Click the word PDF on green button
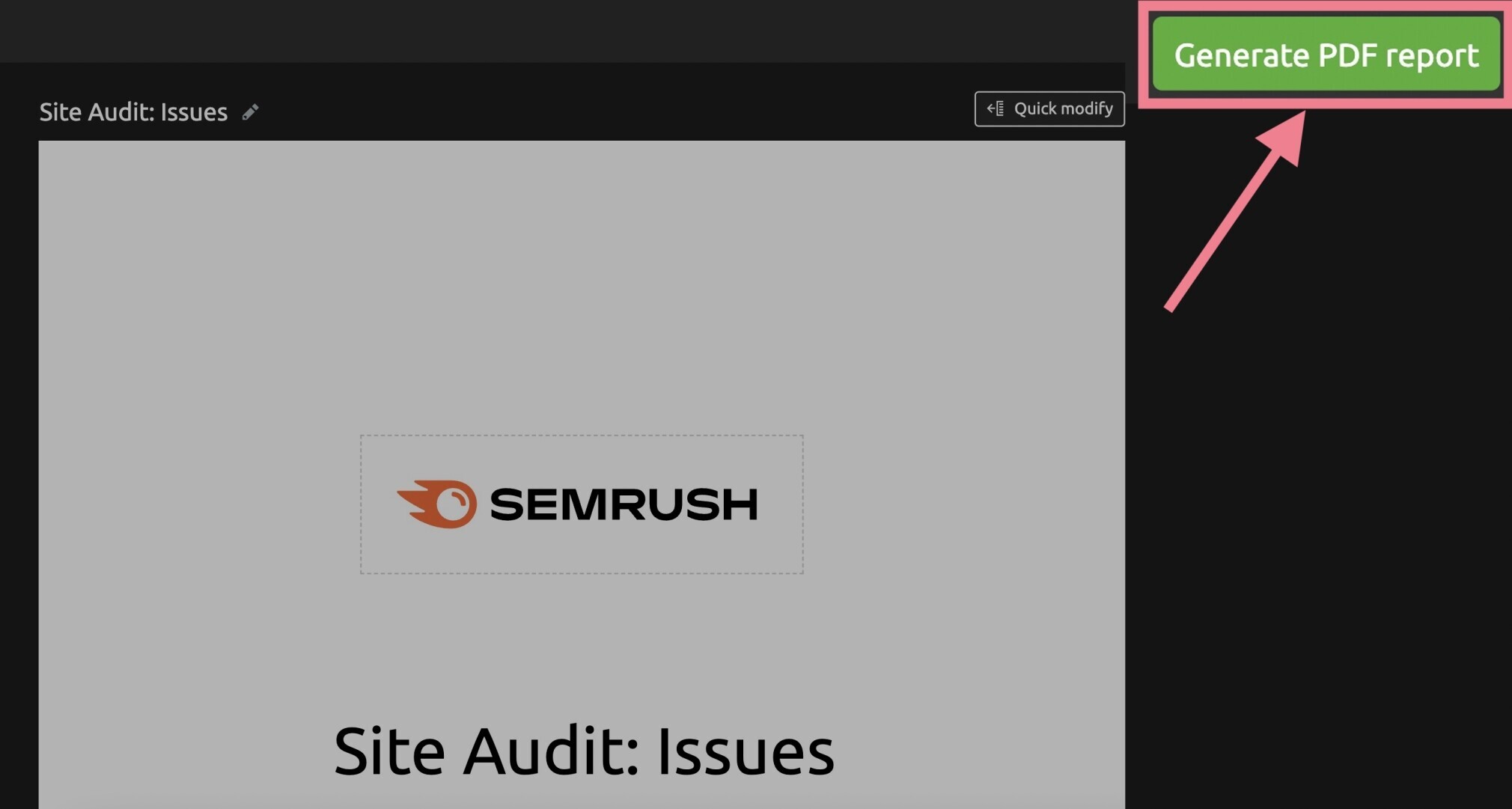The height and width of the screenshot is (809, 1512). click(x=1347, y=55)
